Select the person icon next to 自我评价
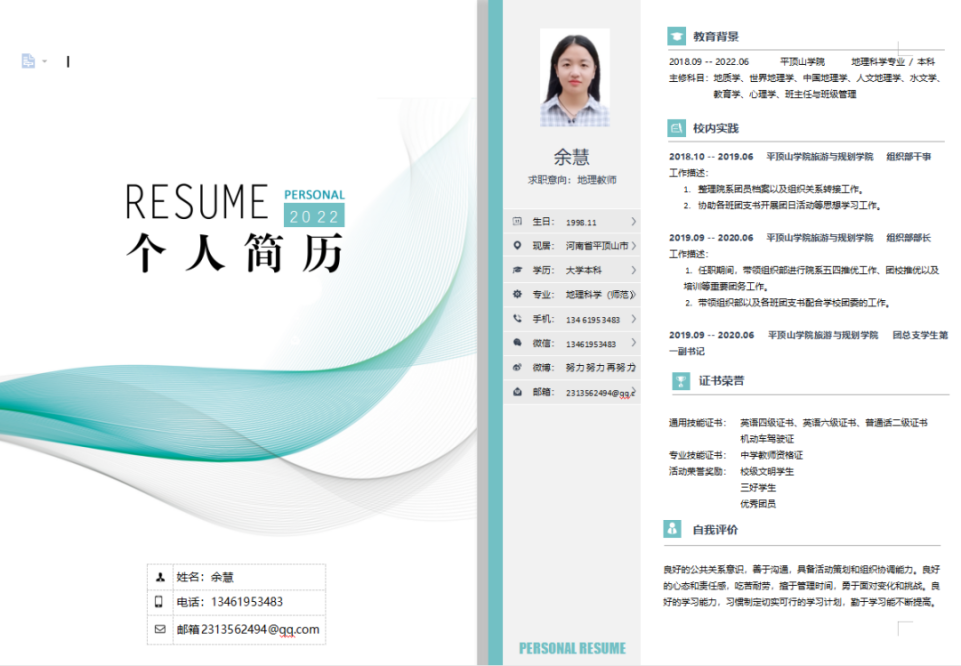This screenshot has width=961, height=666. pos(677,528)
